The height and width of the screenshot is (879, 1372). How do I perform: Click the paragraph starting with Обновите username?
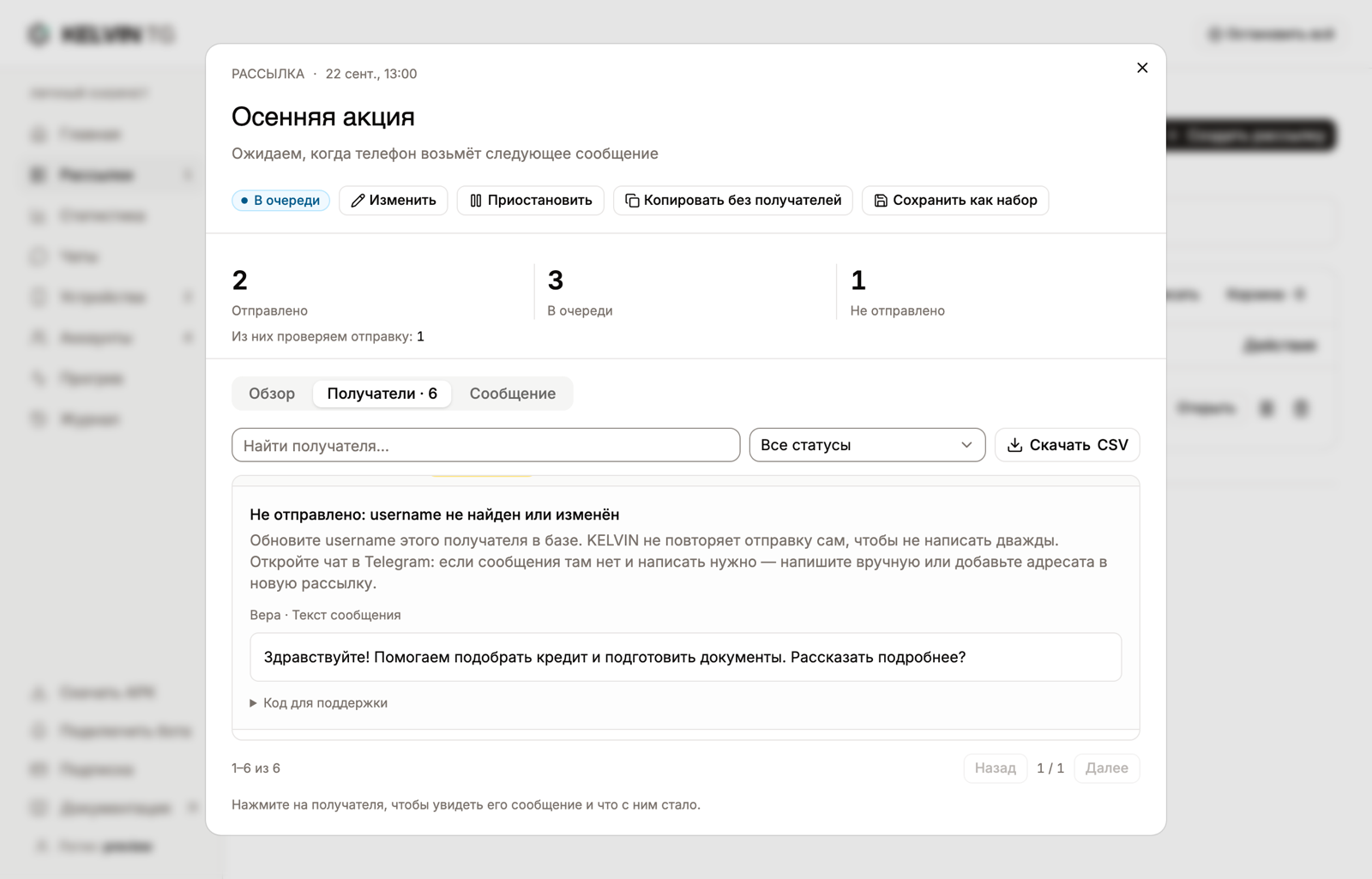678,562
